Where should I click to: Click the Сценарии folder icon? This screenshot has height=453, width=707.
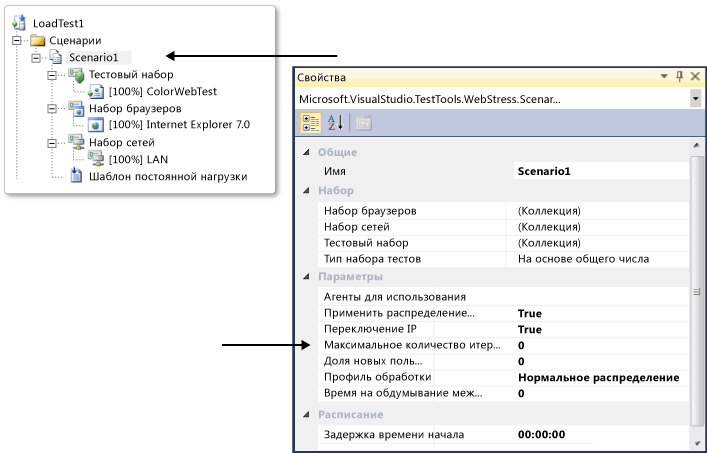(x=38, y=41)
